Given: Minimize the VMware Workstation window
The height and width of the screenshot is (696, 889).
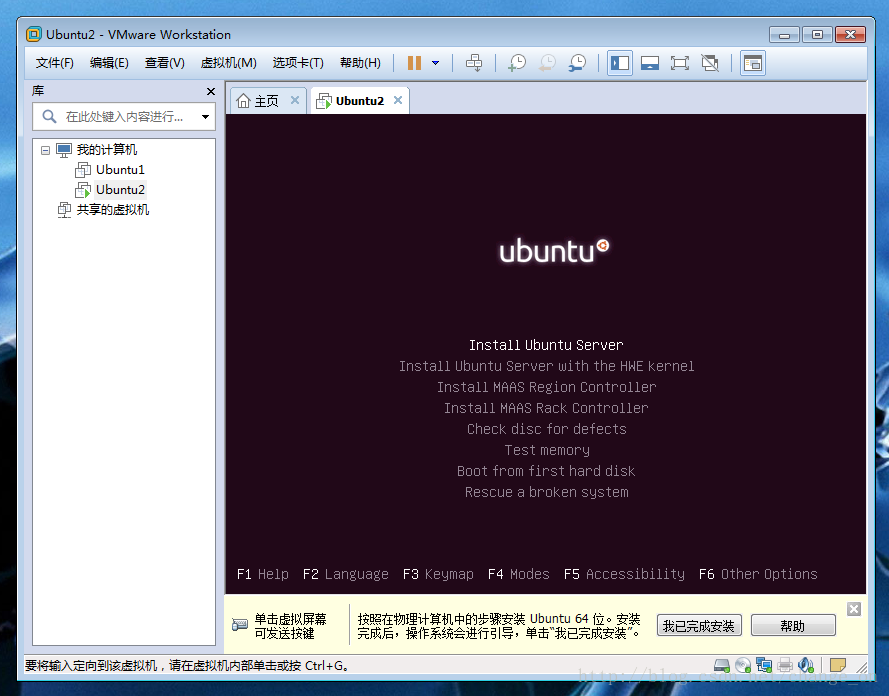Looking at the screenshot, I should (784, 35).
